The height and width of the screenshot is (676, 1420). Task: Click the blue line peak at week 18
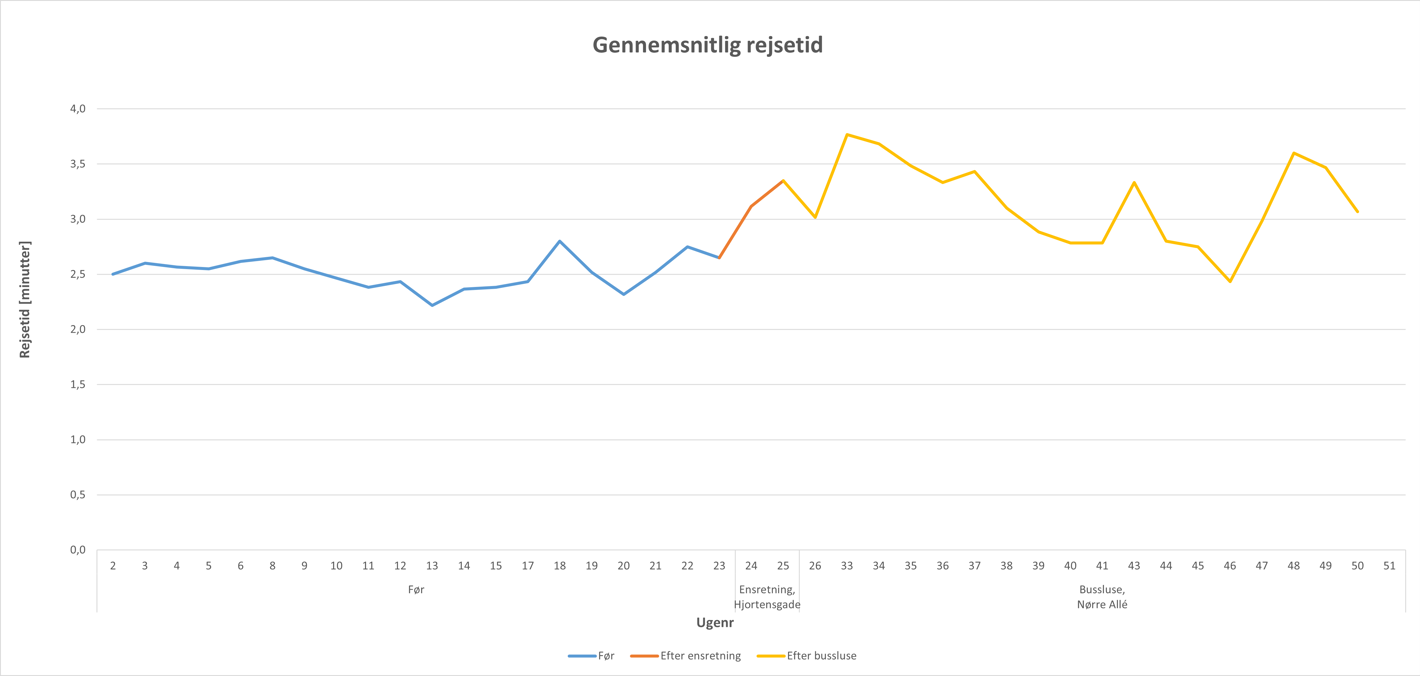(x=560, y=241)
